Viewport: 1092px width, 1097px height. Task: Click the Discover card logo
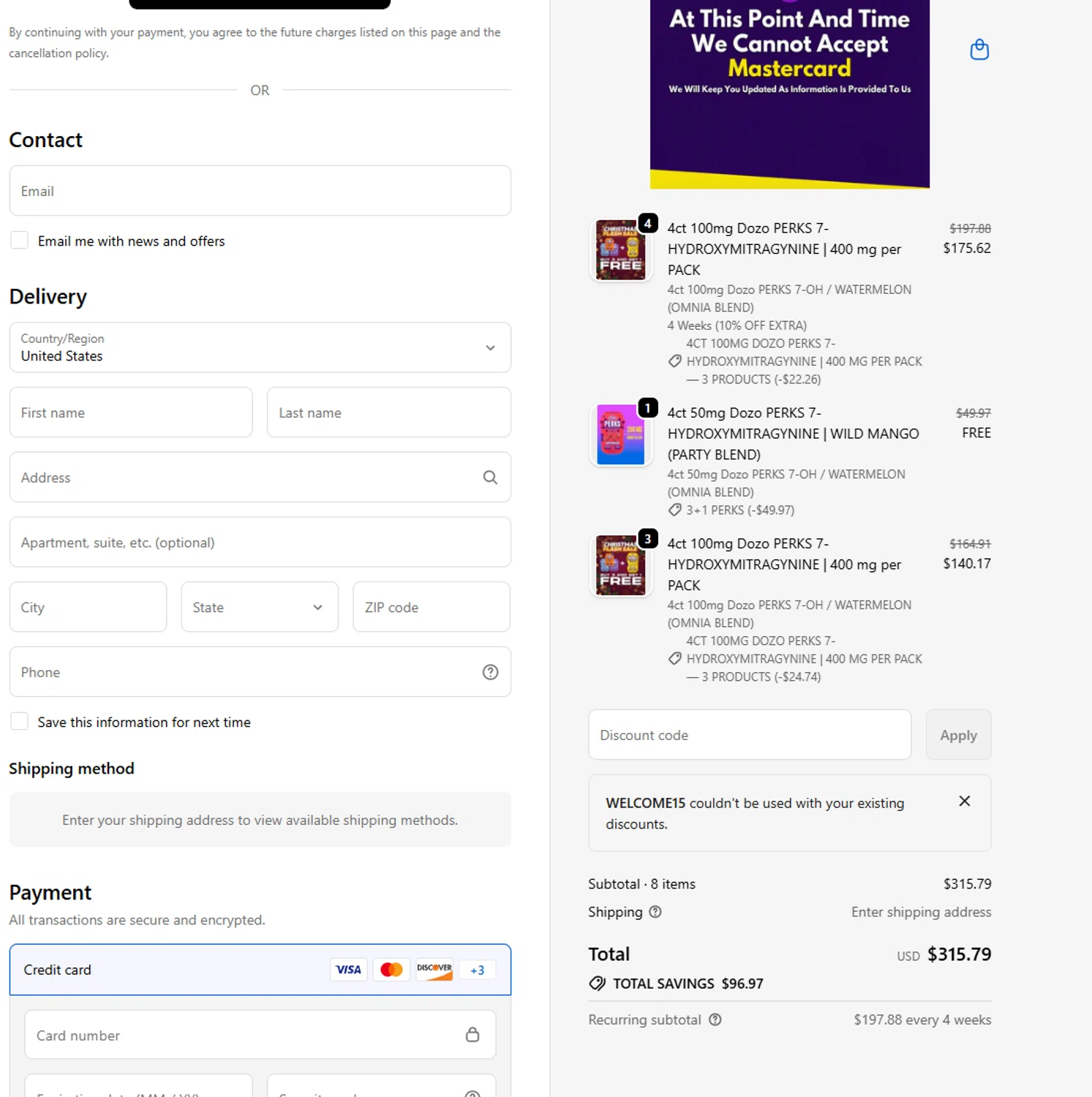coord(434,970)
